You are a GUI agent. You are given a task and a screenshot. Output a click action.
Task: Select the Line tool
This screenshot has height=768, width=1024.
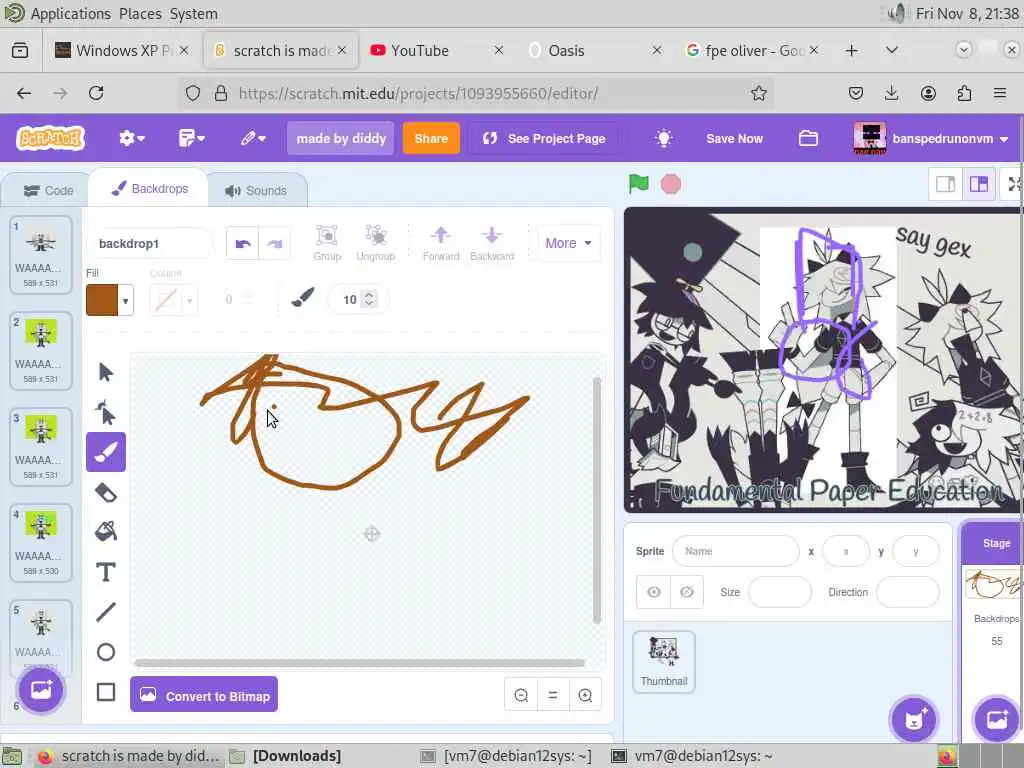[106, 612]
